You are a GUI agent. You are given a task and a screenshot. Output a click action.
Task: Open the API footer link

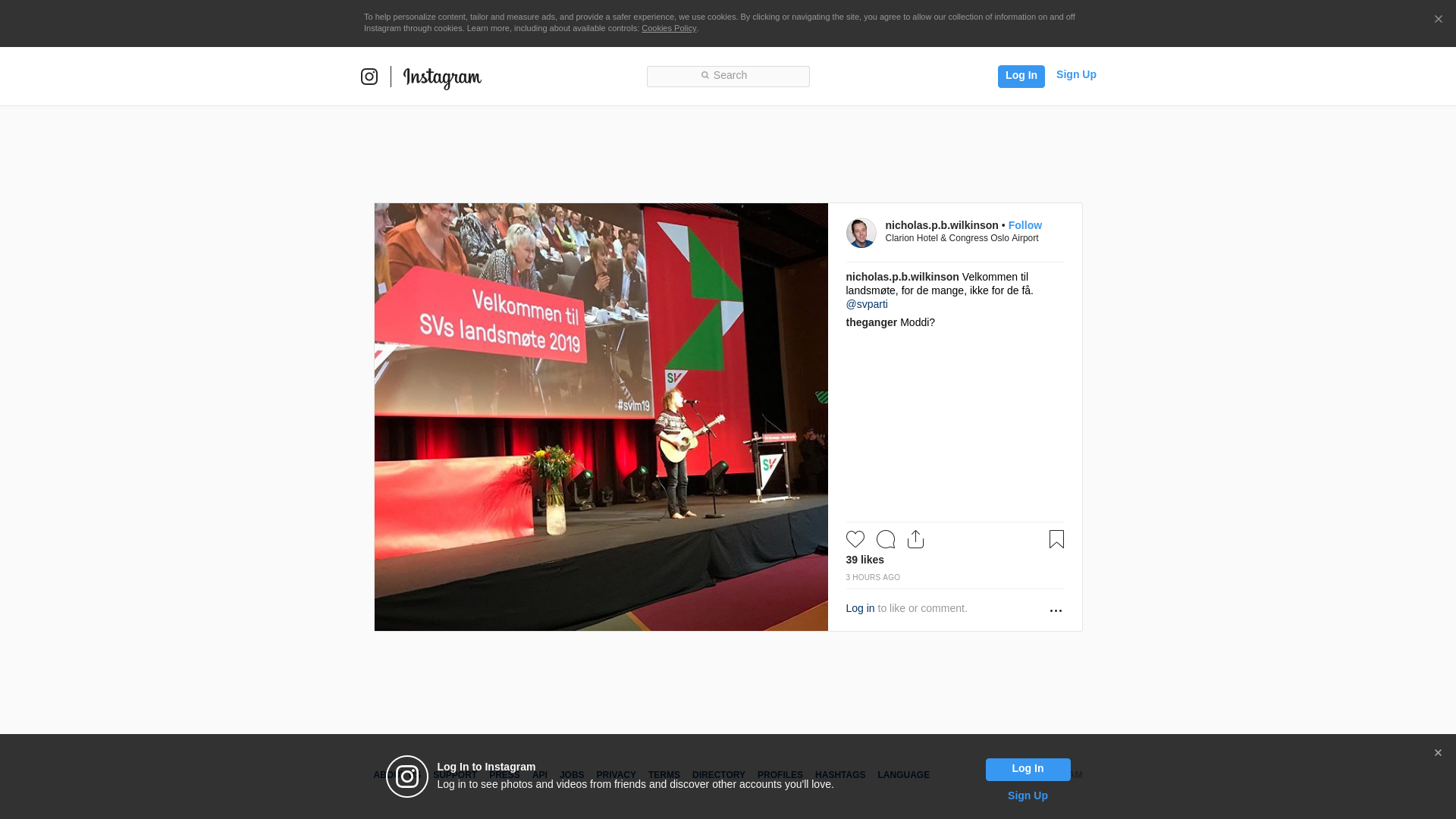point(540,775)
